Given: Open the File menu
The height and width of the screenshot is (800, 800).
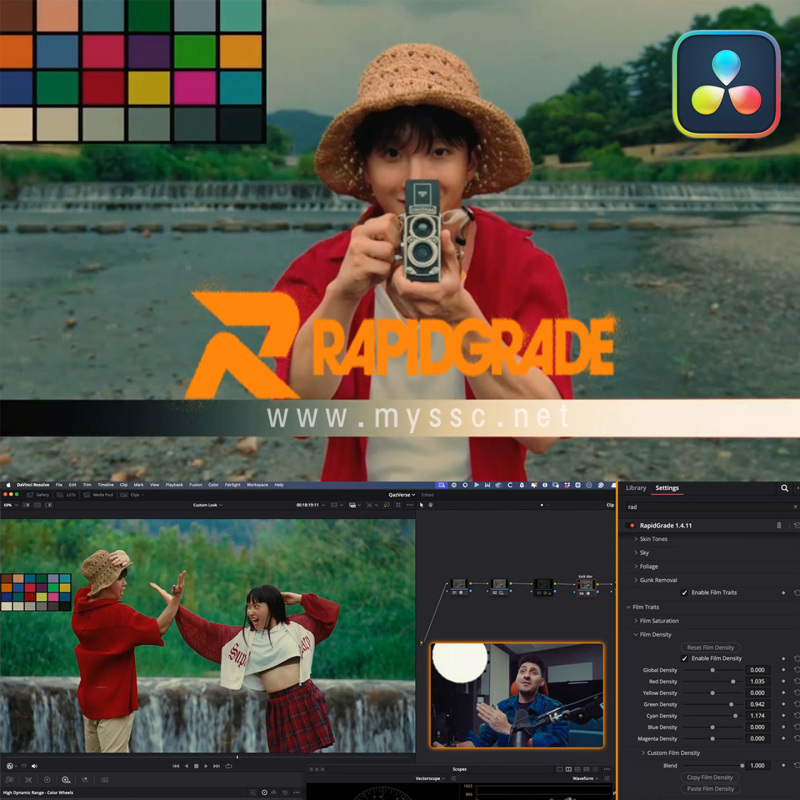Looking at the screenshot, I should (59, 485).
